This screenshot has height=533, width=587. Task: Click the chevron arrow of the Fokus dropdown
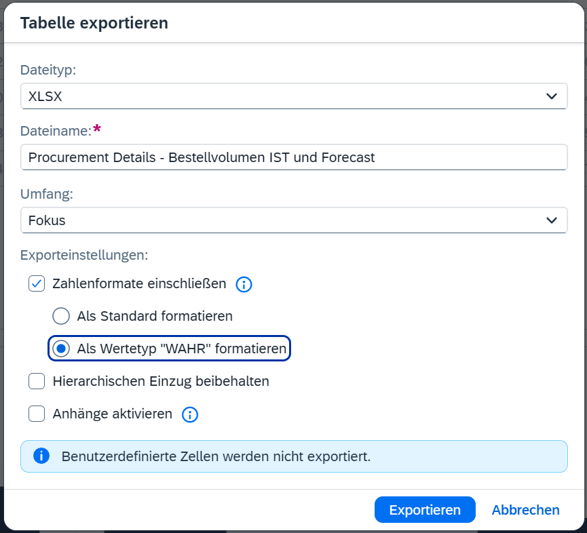551,220
